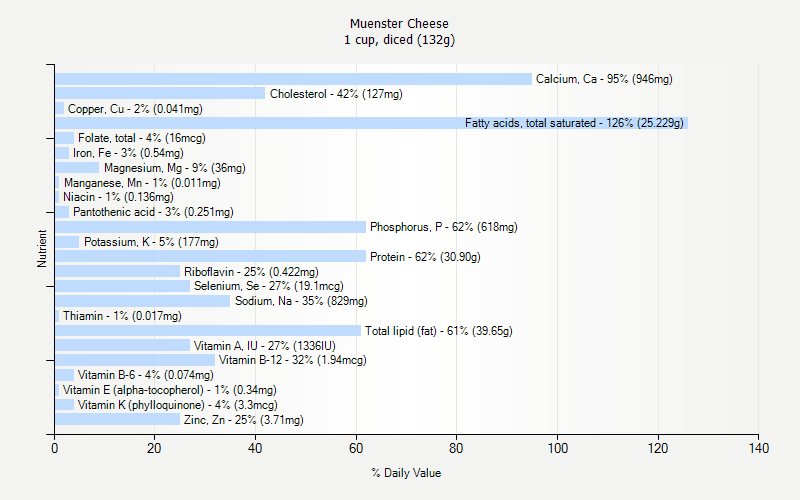This screenshot has height=500, width=800.
Task: Click the Magnesium, Mg 9% label
Action: 174,168
